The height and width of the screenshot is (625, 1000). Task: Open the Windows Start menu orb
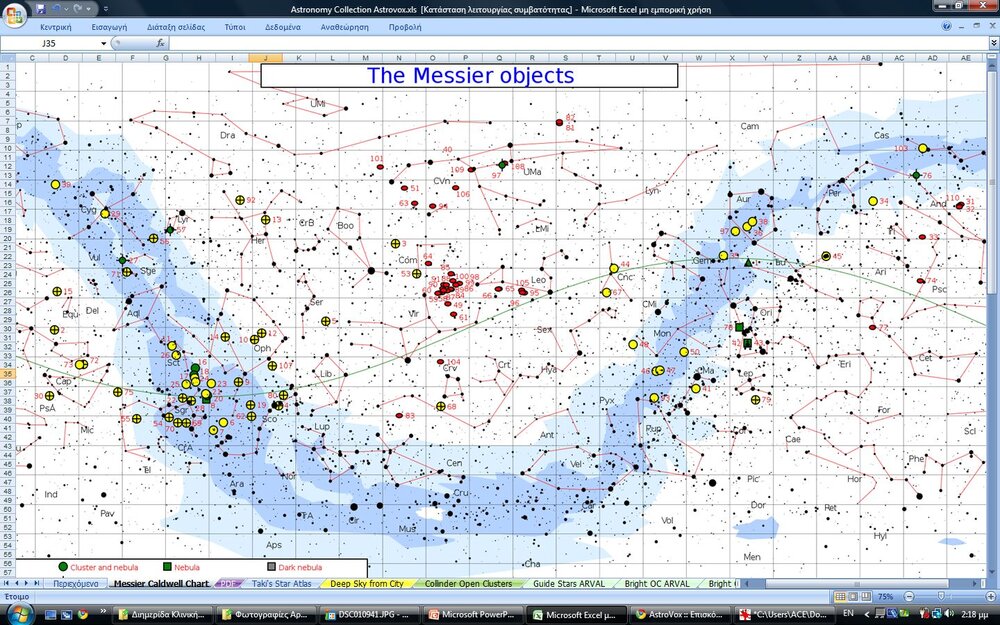point(18,613)
